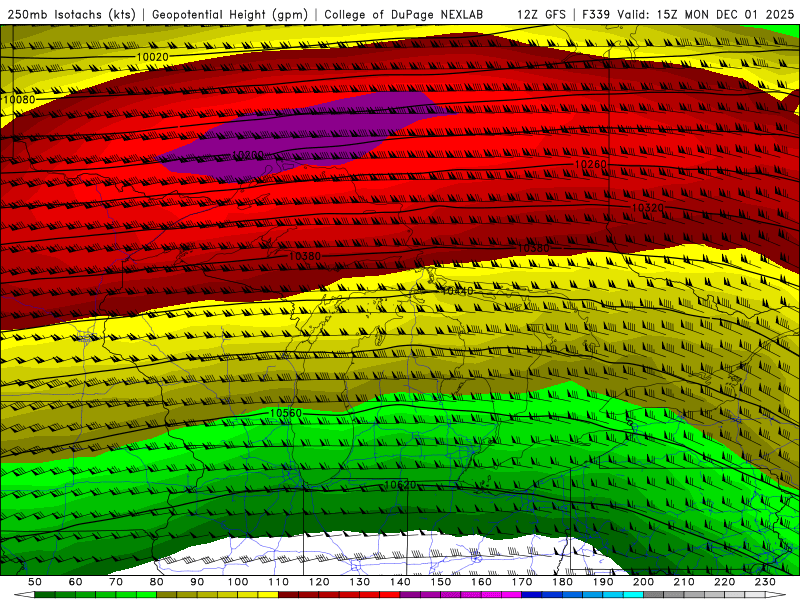Click the 180 value on the color scale
The height and width of the screenshot is (600, 800).
click(562, 582)
